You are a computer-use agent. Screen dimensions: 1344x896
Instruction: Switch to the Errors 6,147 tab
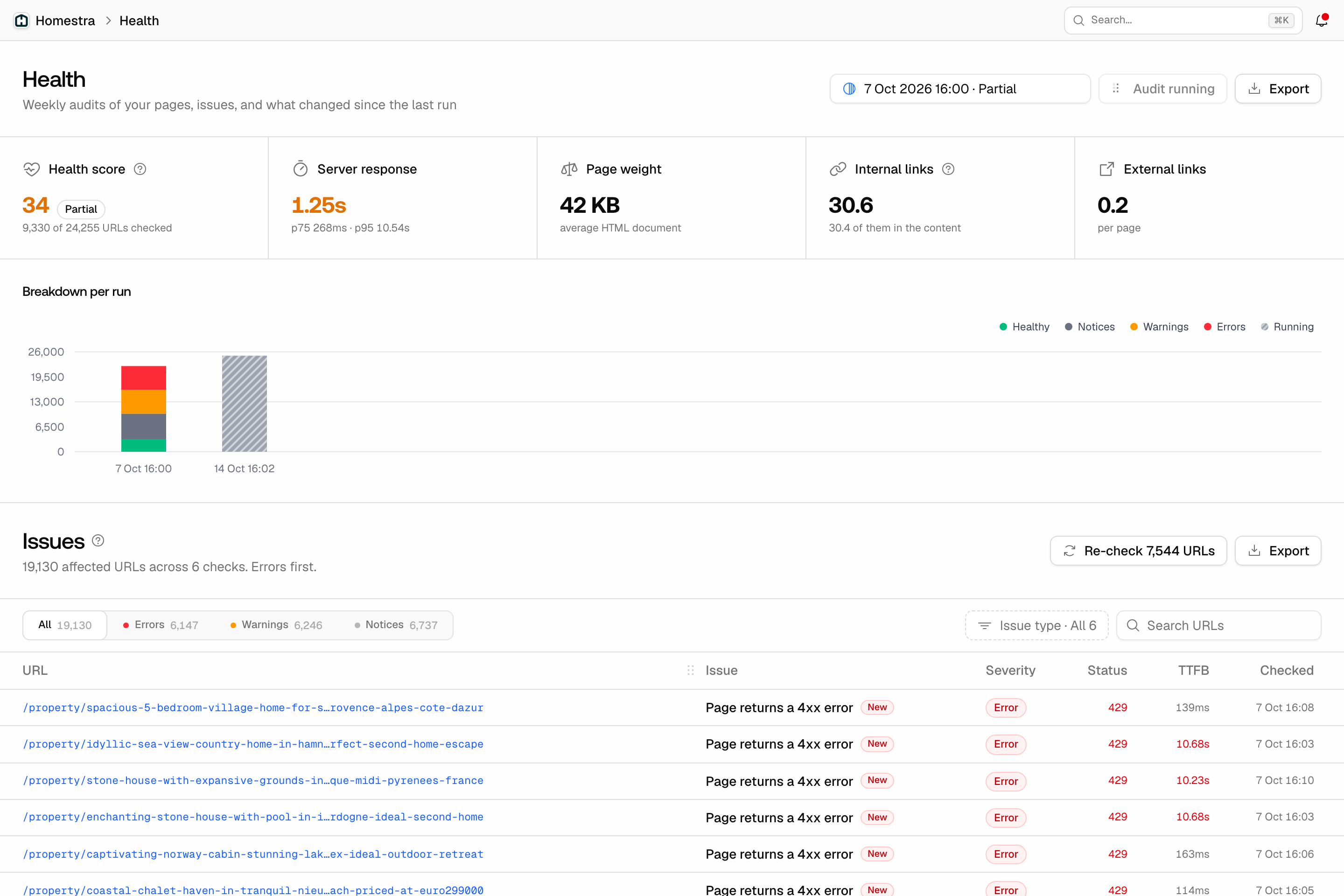(x=161, y=625)
